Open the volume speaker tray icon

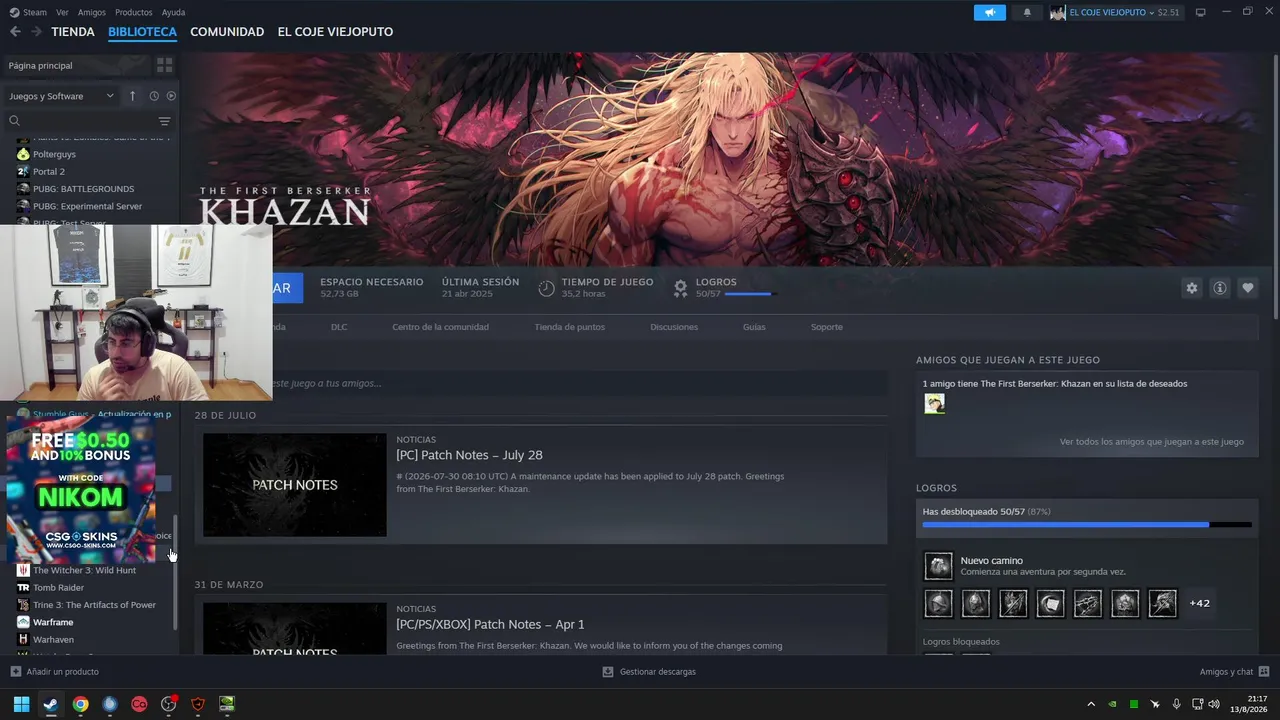(x=1214, y=704)
